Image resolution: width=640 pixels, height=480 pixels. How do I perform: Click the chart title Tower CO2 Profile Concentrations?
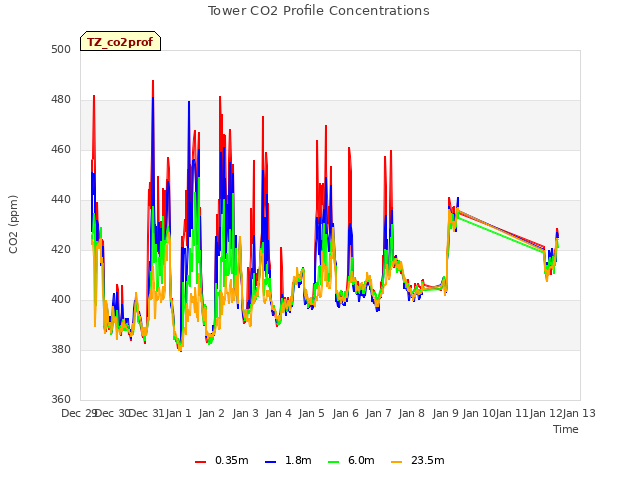tap(318, 11)
